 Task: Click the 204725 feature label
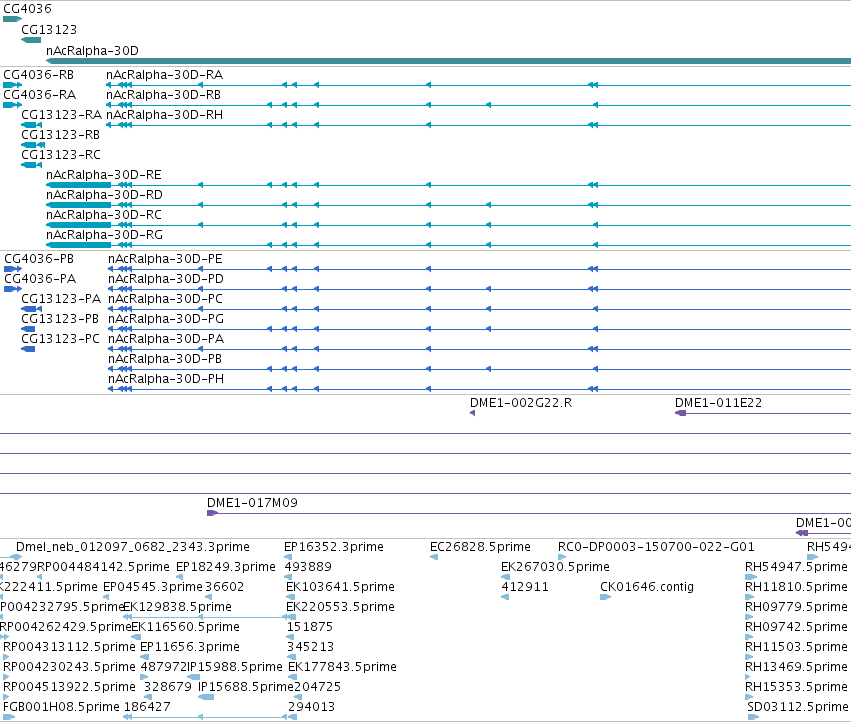(317, 687)
